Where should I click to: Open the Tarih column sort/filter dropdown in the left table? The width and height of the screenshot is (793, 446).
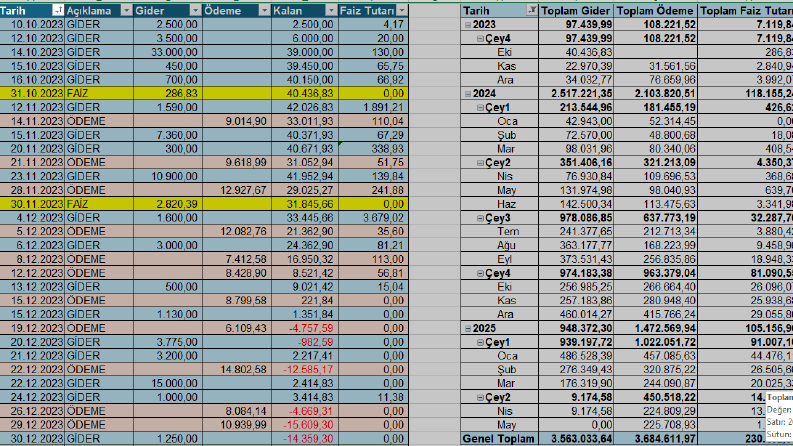point(58,11)
